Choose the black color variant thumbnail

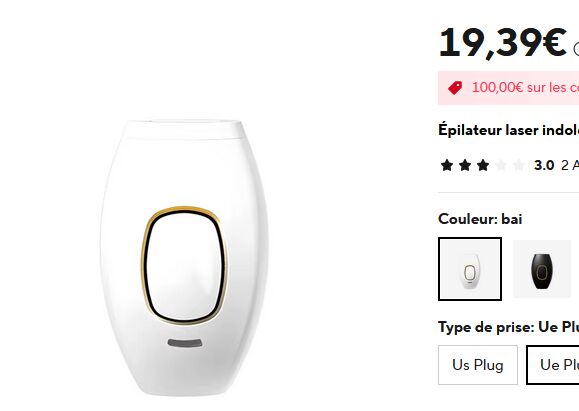pos(542,269)
